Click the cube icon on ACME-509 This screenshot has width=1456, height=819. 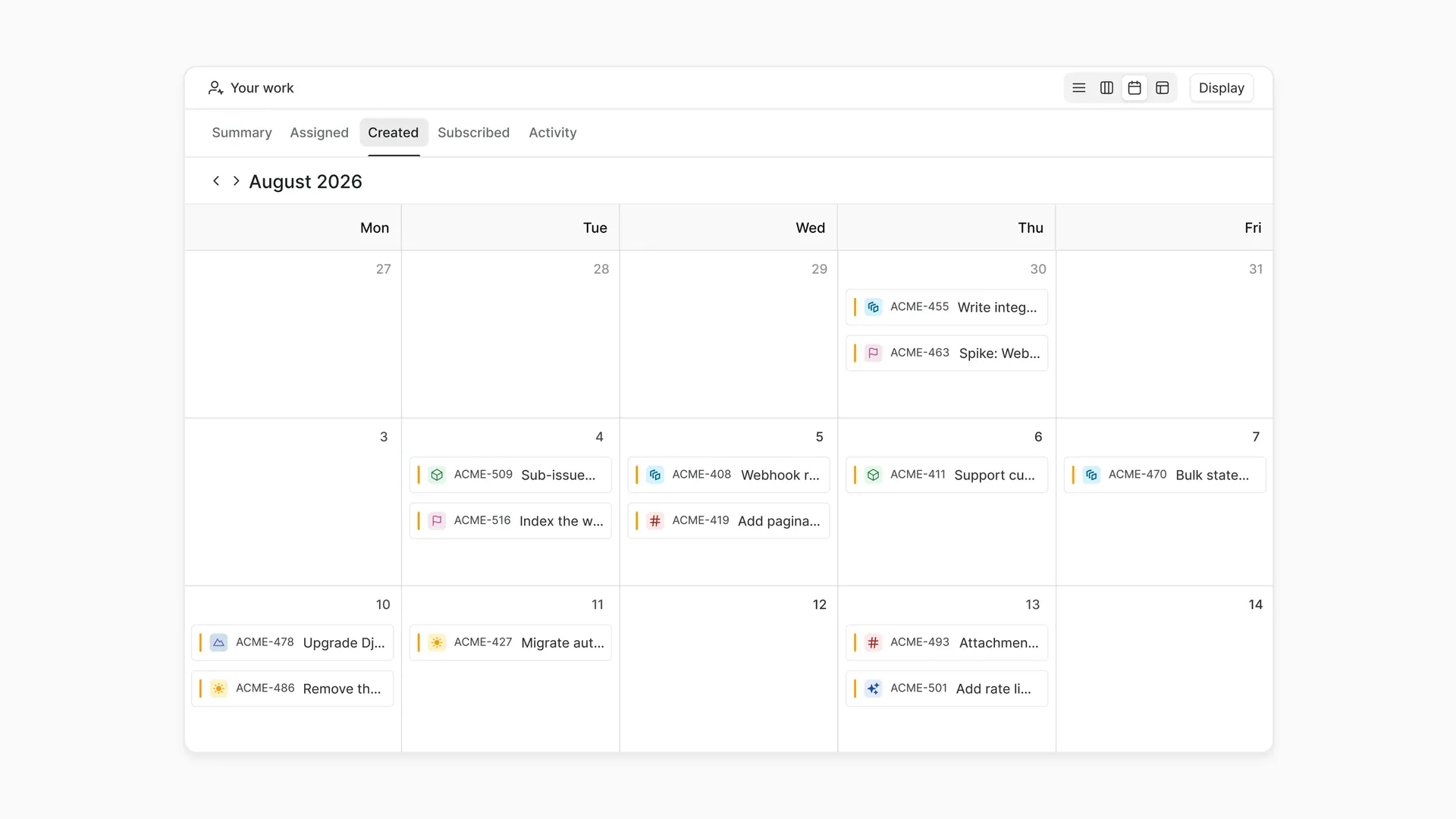pyautogui.click(x=437, y=475)
